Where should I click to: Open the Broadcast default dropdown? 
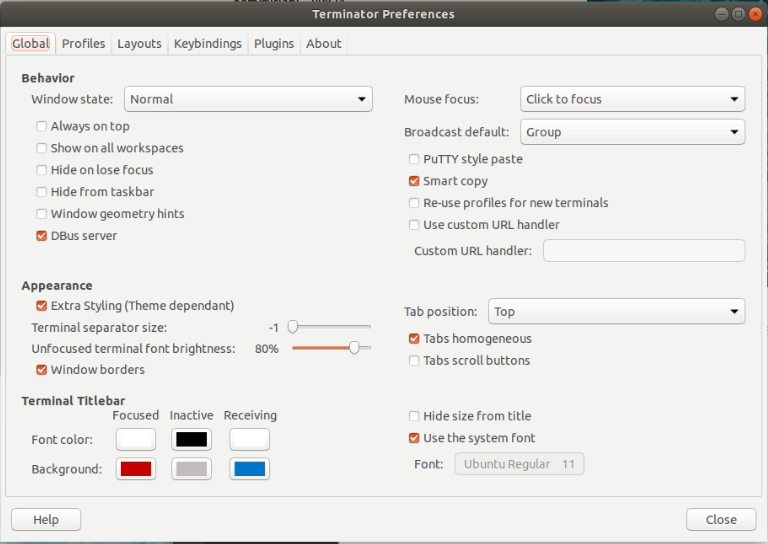tap(632, 132)
